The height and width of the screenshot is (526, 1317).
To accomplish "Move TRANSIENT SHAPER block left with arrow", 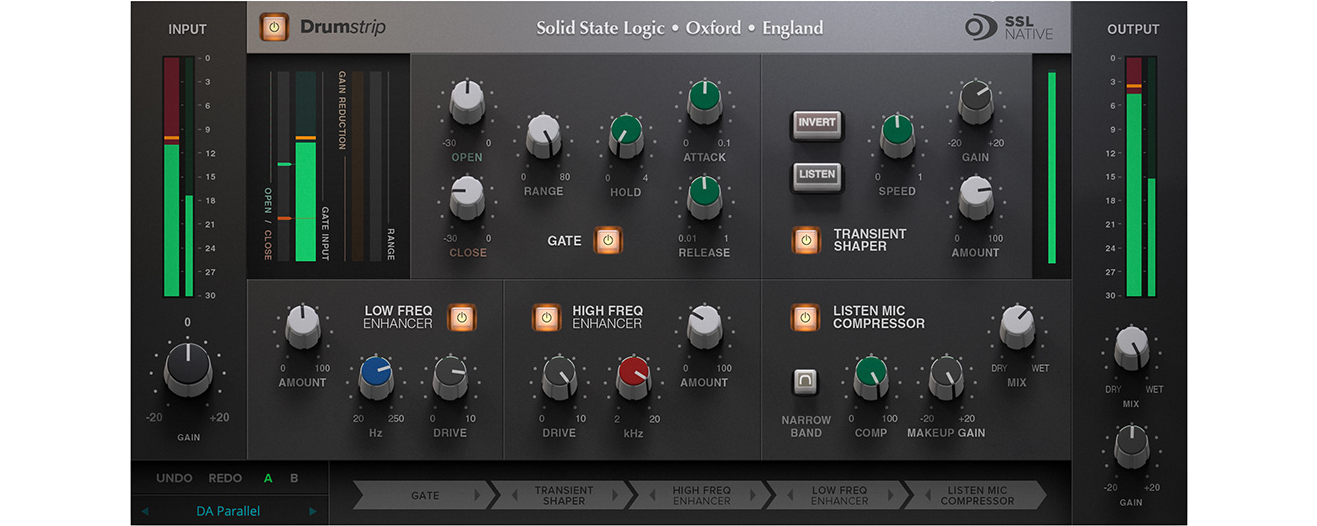I will (x=512, y=495).
